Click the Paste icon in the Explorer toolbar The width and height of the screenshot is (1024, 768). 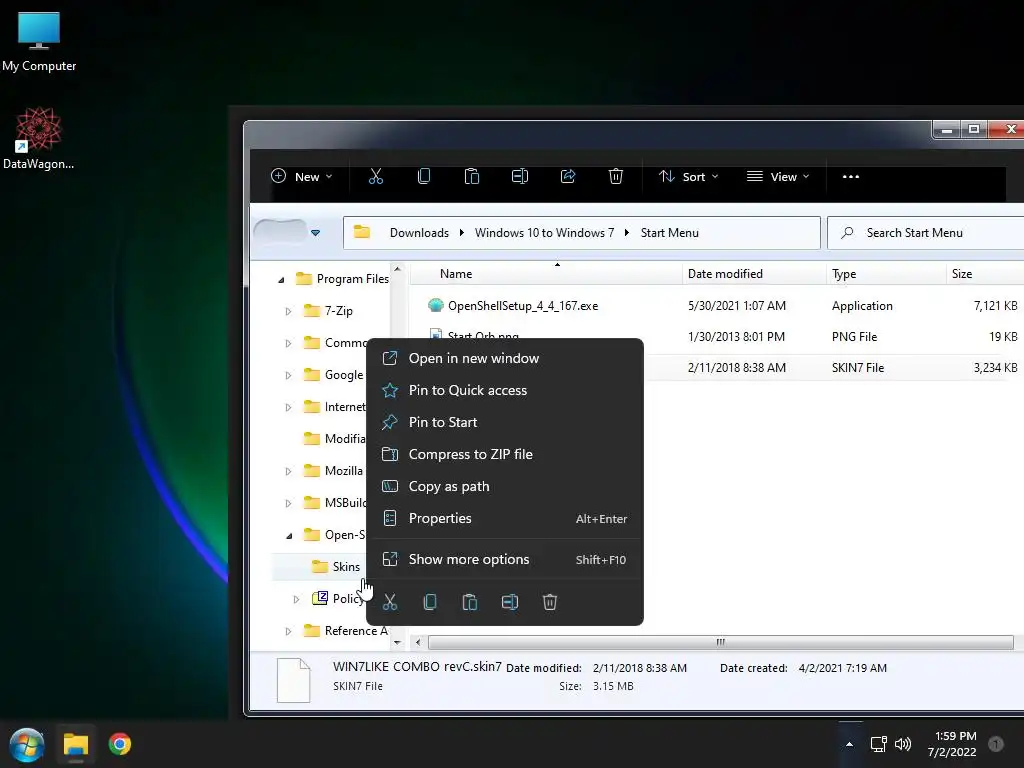[472, 176]
